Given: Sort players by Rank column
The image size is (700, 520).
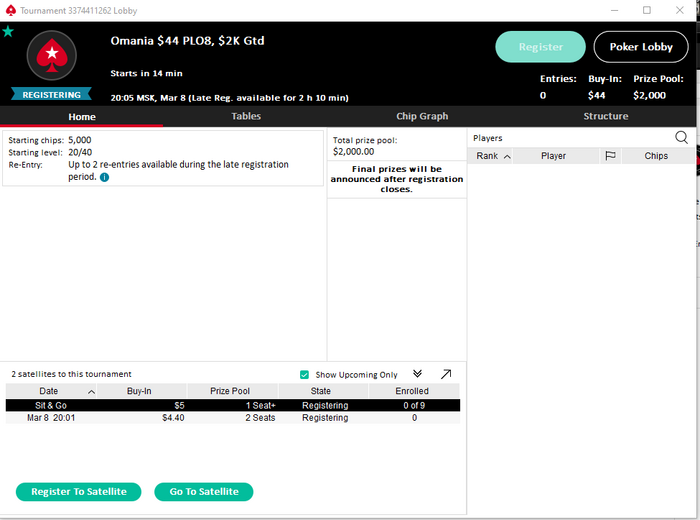Looking at the screenshot, I should [x=490, y=156].
